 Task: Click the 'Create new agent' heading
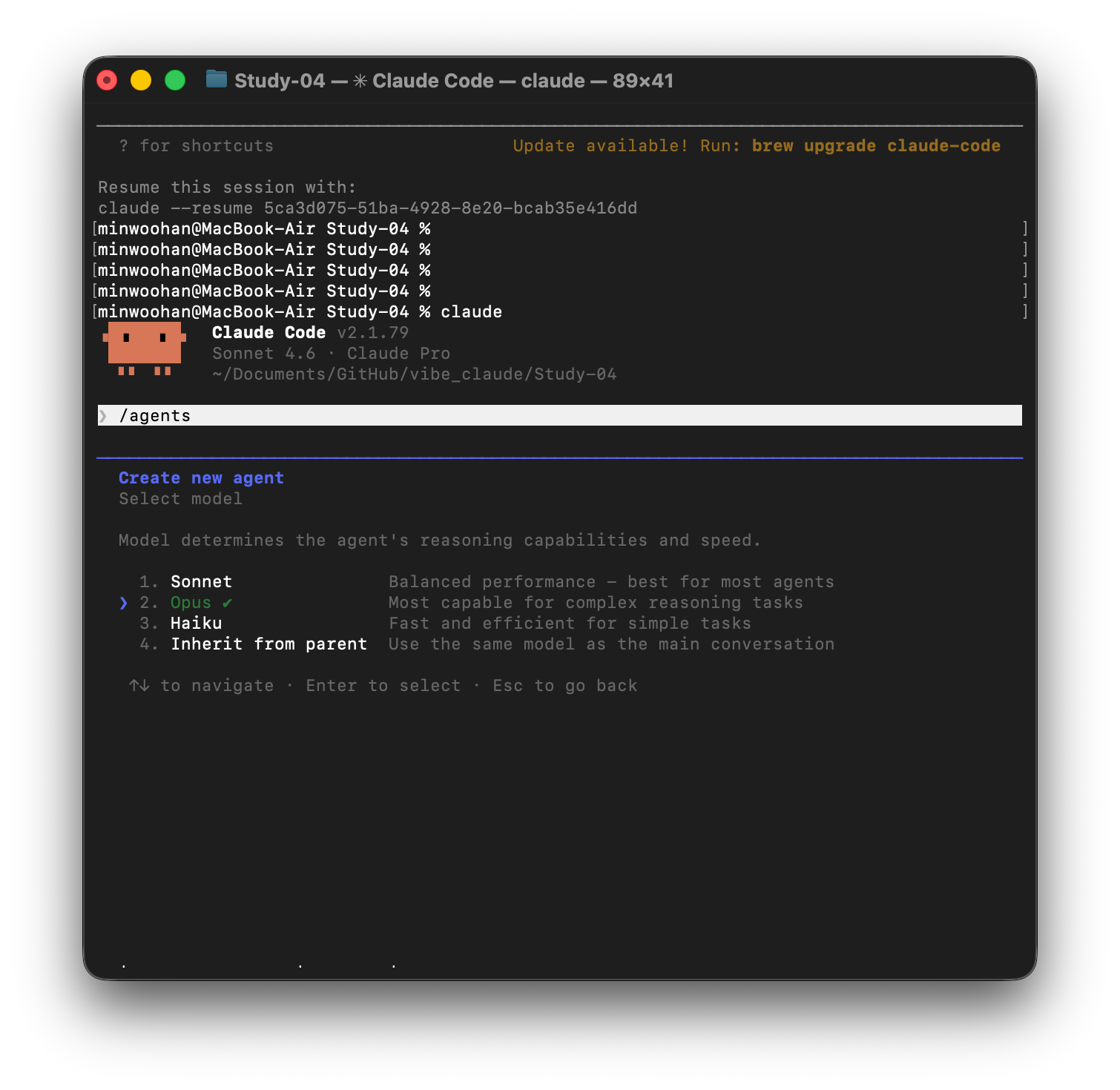click(201, 478)
